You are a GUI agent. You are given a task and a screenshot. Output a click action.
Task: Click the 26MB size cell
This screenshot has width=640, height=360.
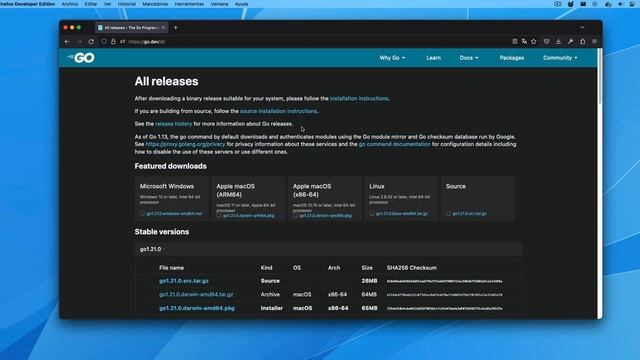pyautogui.click(x=369, y=281)
